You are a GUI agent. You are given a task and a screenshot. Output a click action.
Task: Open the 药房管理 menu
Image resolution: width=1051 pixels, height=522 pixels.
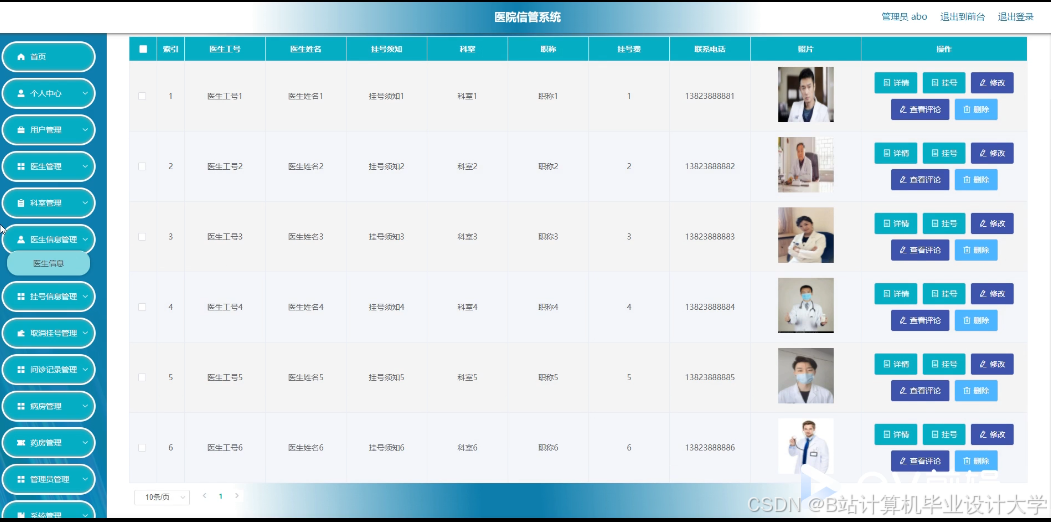48,442
